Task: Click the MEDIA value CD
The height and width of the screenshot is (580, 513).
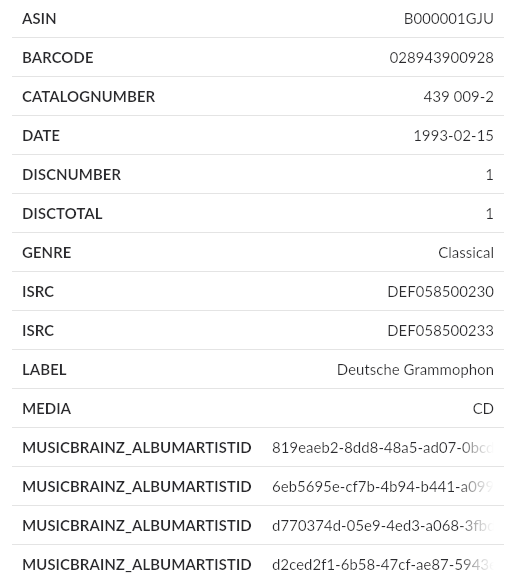Action: click(483, 408)
